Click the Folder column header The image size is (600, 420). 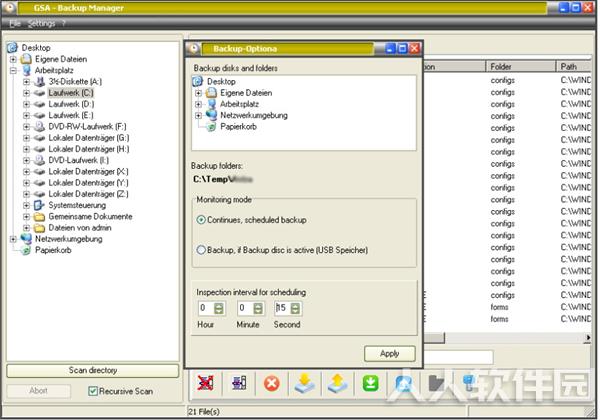pyautogui.click(x=520, y=67)
